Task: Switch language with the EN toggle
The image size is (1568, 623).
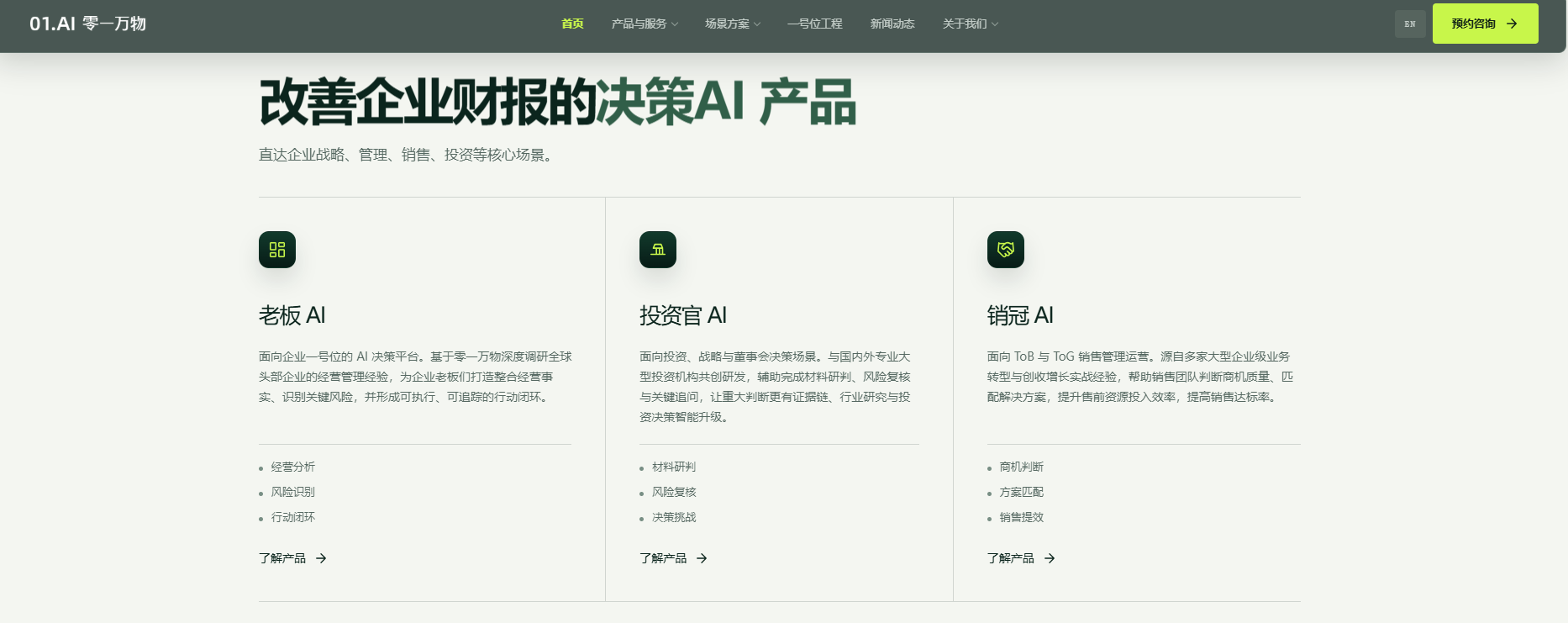Action: [1410, 24]
